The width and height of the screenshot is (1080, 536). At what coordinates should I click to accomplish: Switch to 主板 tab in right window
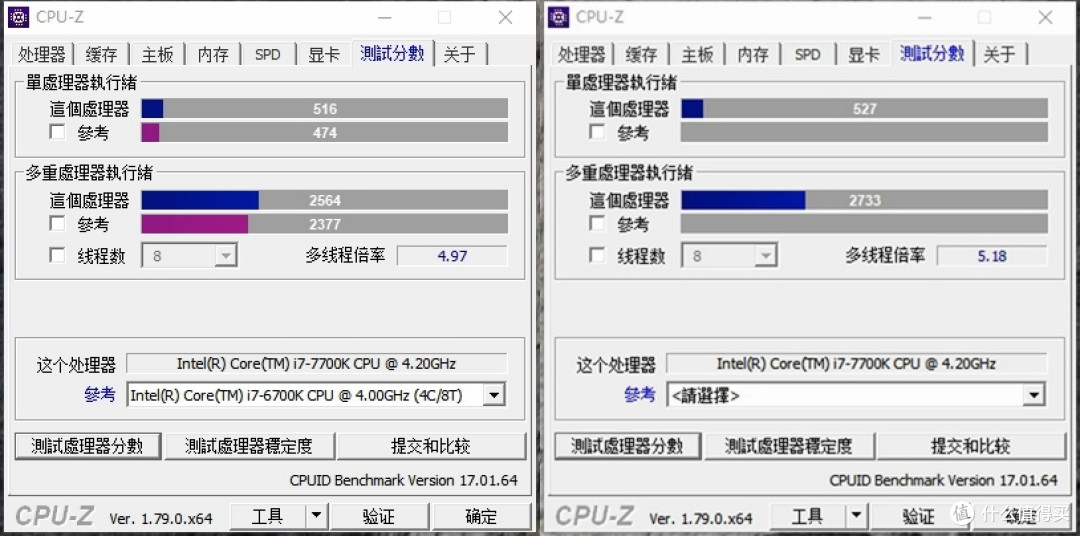697,54
